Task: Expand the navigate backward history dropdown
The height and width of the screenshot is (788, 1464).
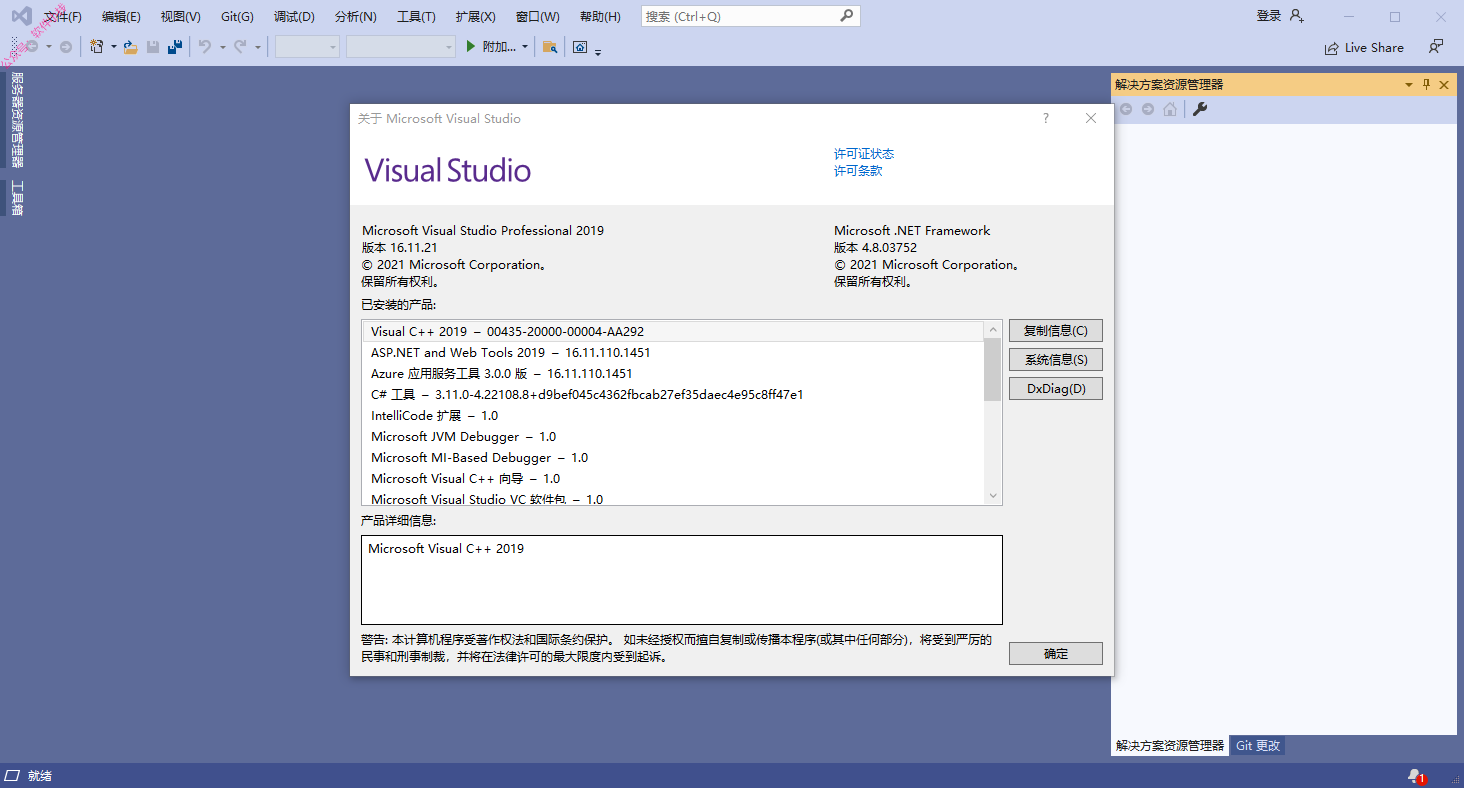Action: click(48, 47)
